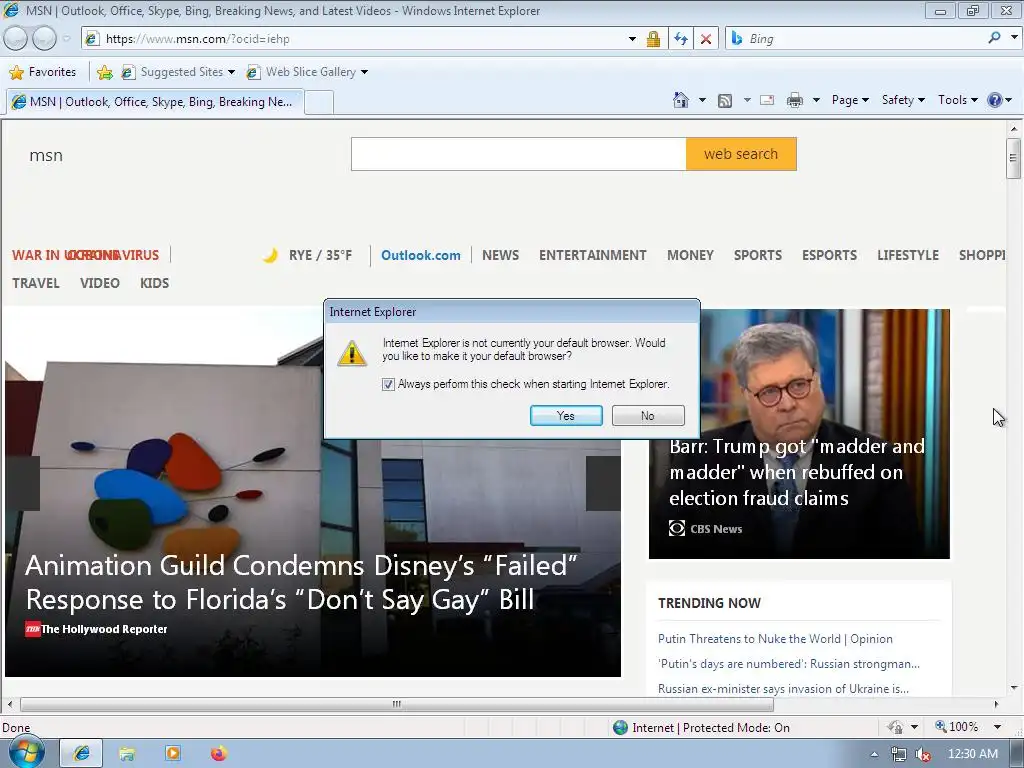This screenshot has width=1024, height=768.
Task: Click the Back navigation button
Action: click(x=15, y=39)
